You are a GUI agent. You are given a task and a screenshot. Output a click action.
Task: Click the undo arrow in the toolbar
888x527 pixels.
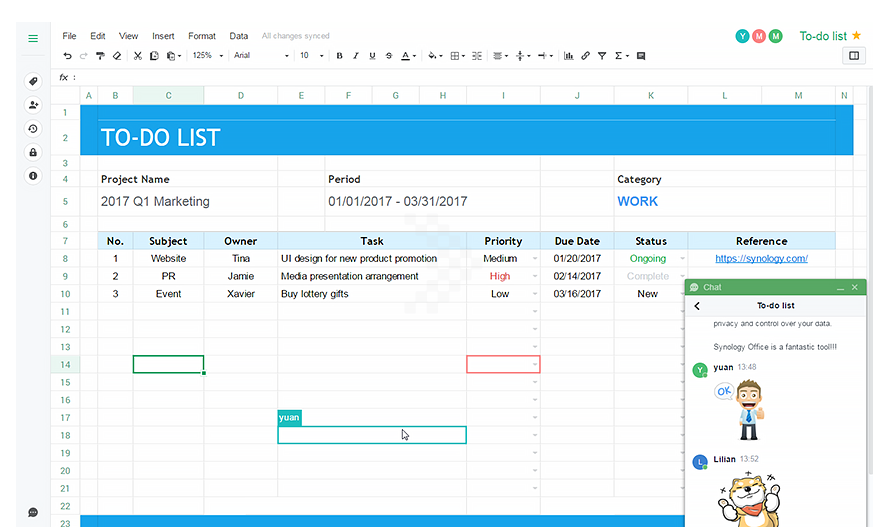(x=67, y=56)
